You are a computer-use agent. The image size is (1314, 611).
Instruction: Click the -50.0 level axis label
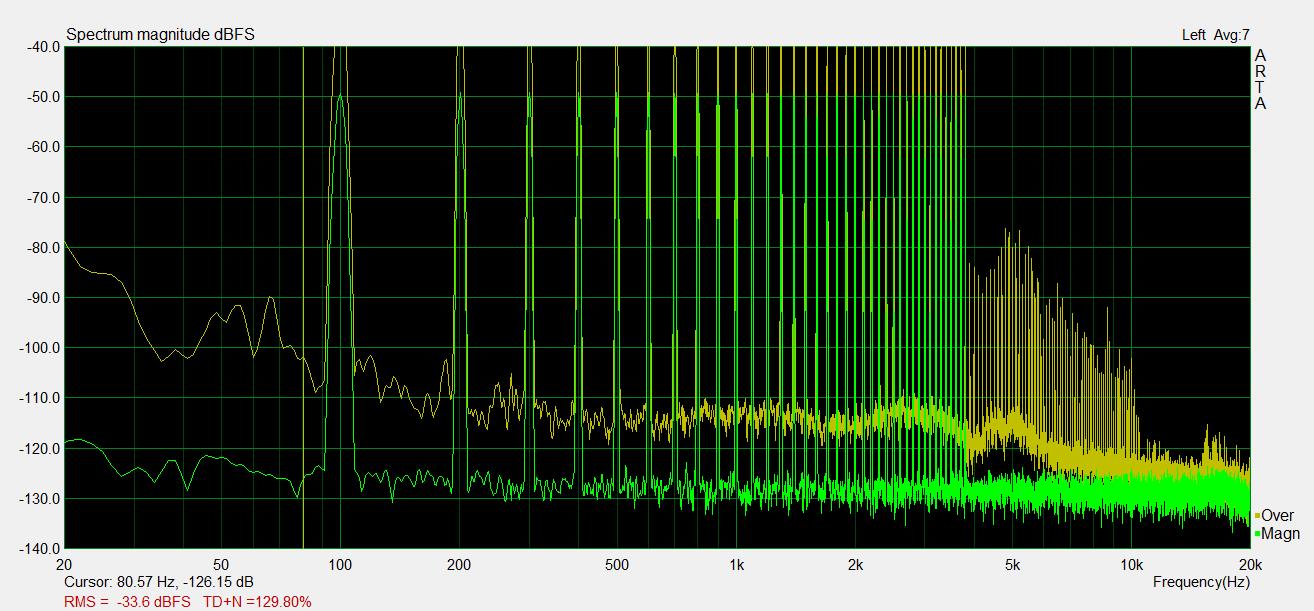[42, 97]
